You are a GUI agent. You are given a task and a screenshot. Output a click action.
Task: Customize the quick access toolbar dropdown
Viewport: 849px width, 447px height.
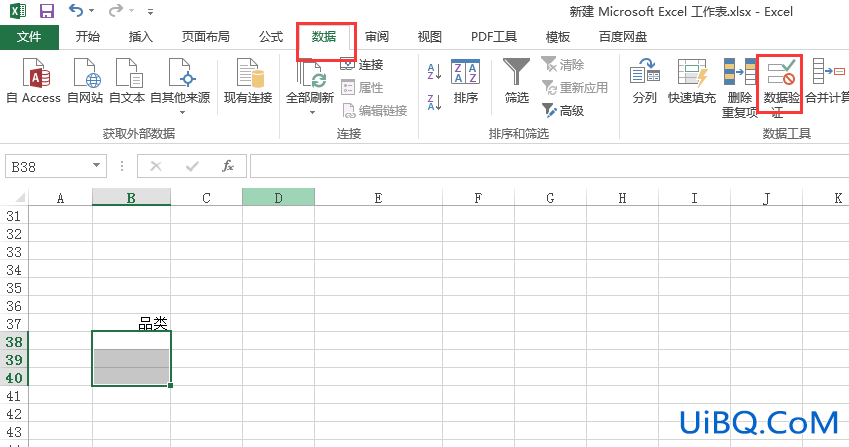150,11
